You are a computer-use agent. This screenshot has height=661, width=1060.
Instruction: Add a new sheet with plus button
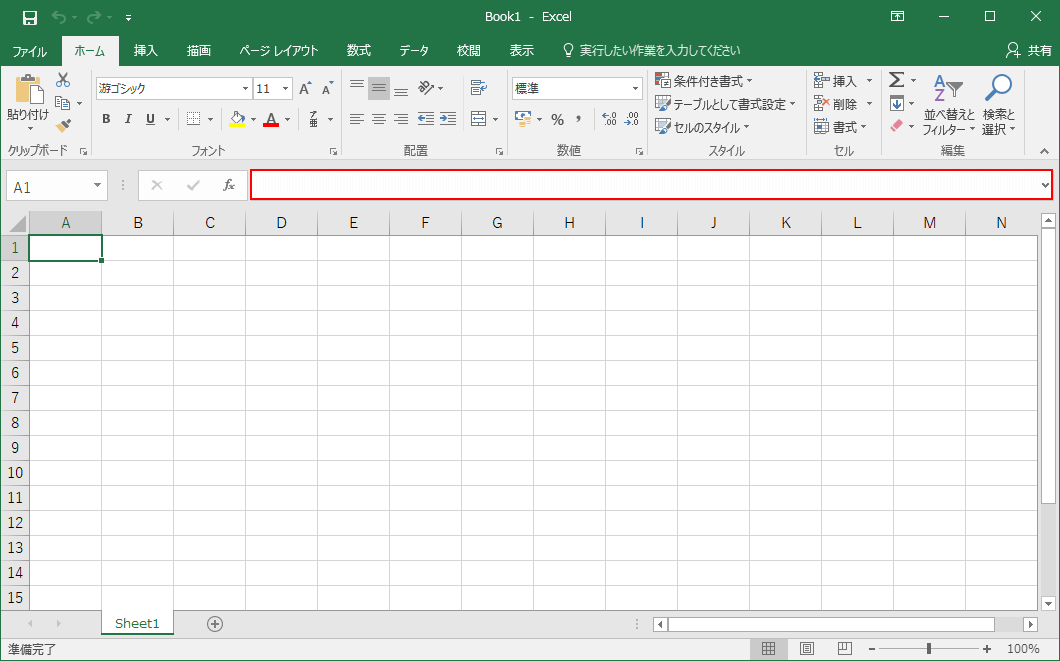pyautogui.click(x=215, y=624)
